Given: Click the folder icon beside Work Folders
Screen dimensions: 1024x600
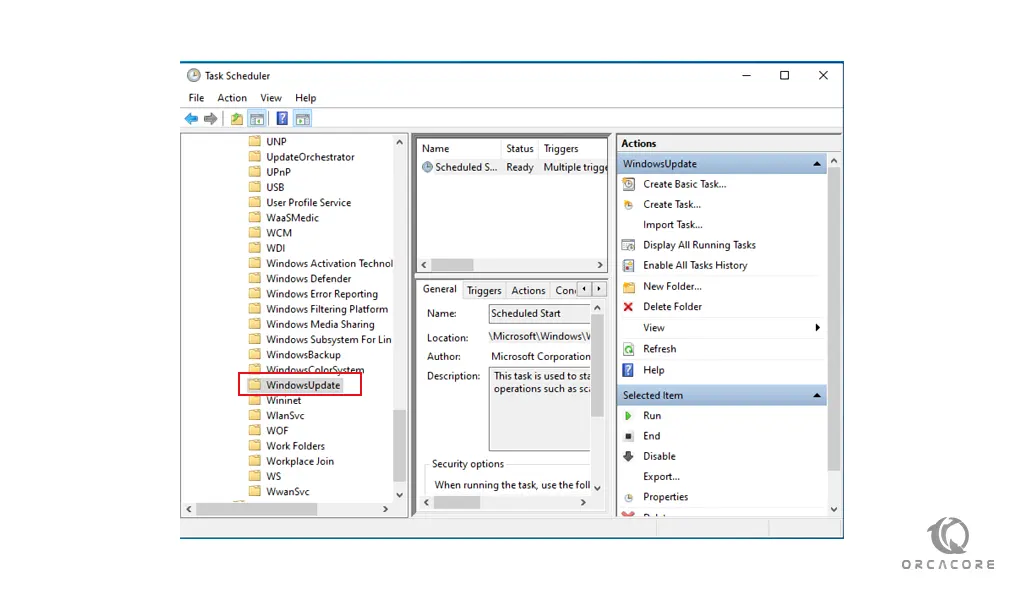Looking at the screenshot, I should point(255,446).
